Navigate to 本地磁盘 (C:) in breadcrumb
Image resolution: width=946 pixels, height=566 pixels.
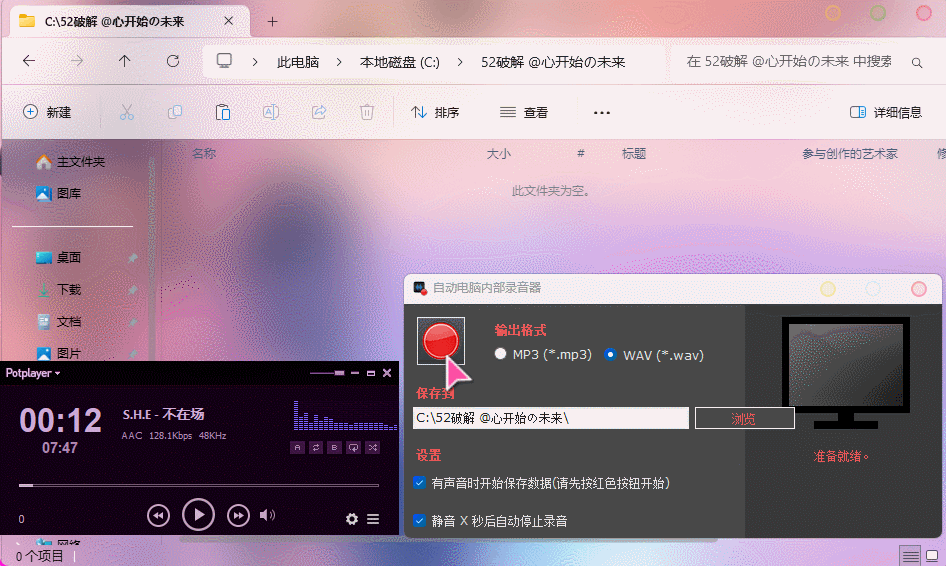[399, 62]
